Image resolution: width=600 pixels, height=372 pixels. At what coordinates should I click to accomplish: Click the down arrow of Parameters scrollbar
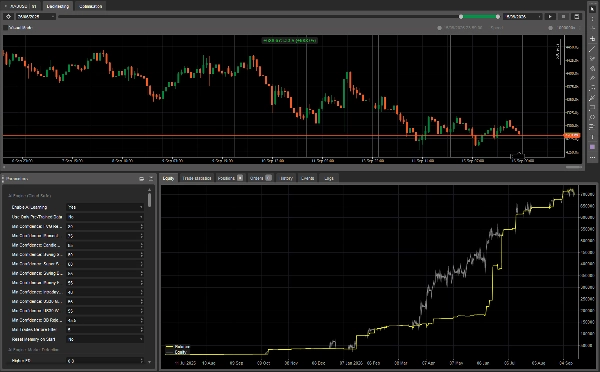click(149, 362)
